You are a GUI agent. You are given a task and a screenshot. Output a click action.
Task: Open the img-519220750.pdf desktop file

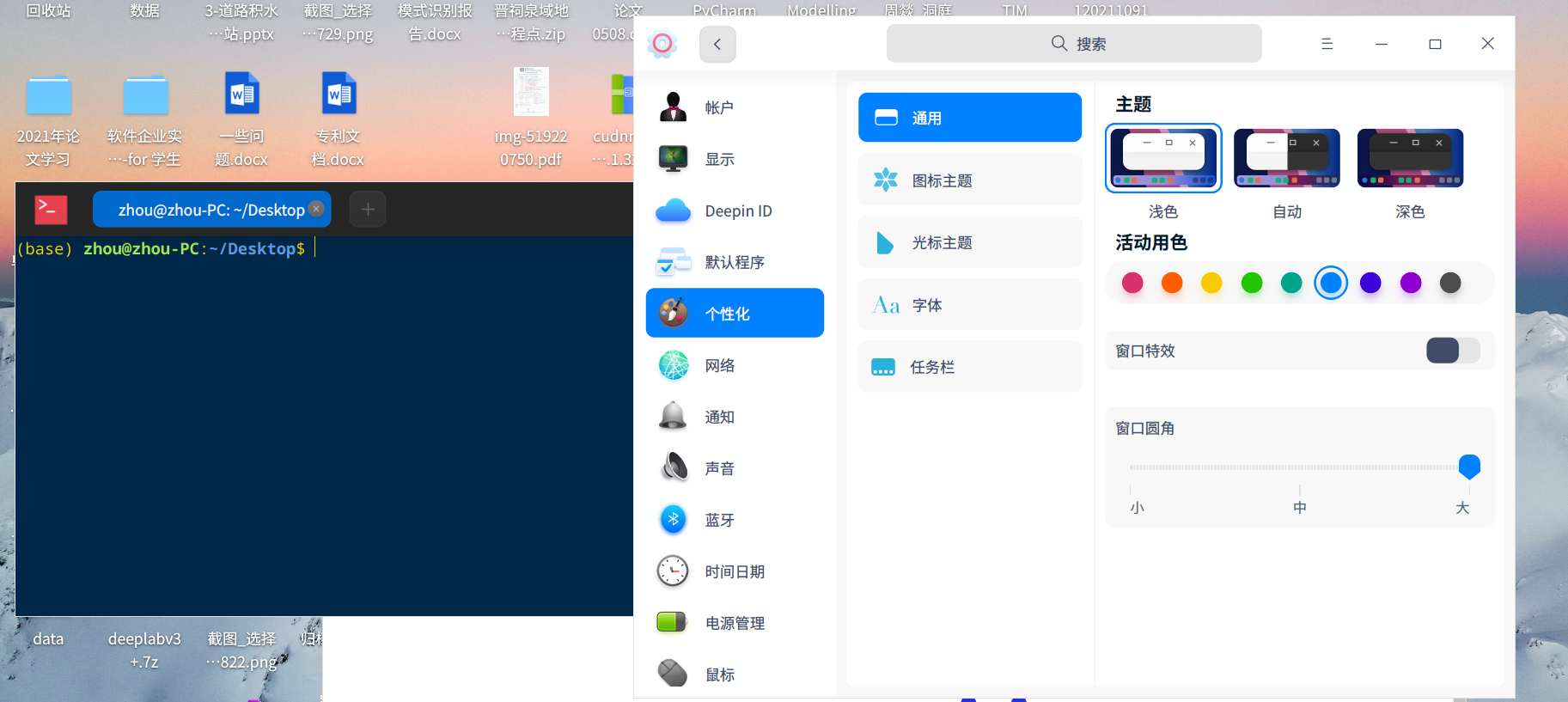(531, 119)
